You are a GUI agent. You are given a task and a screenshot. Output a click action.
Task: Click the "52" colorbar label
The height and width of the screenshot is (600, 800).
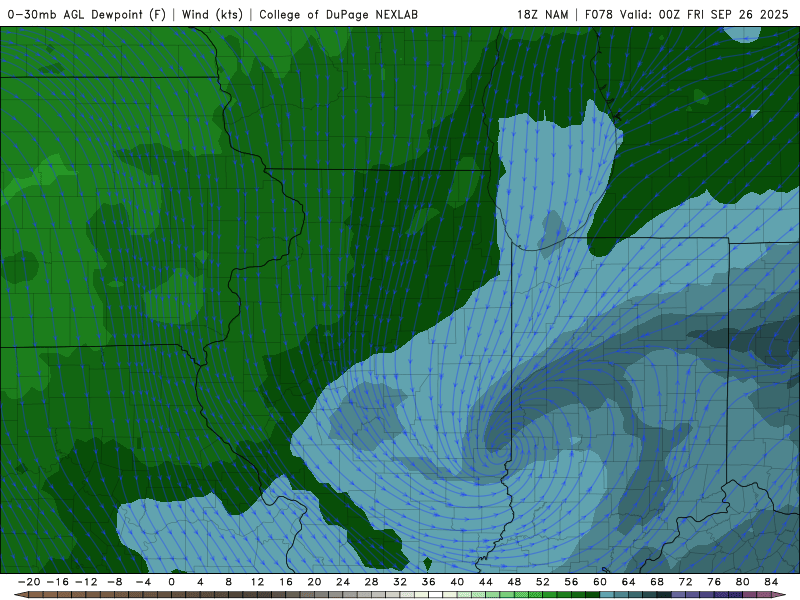pos(543,582)
